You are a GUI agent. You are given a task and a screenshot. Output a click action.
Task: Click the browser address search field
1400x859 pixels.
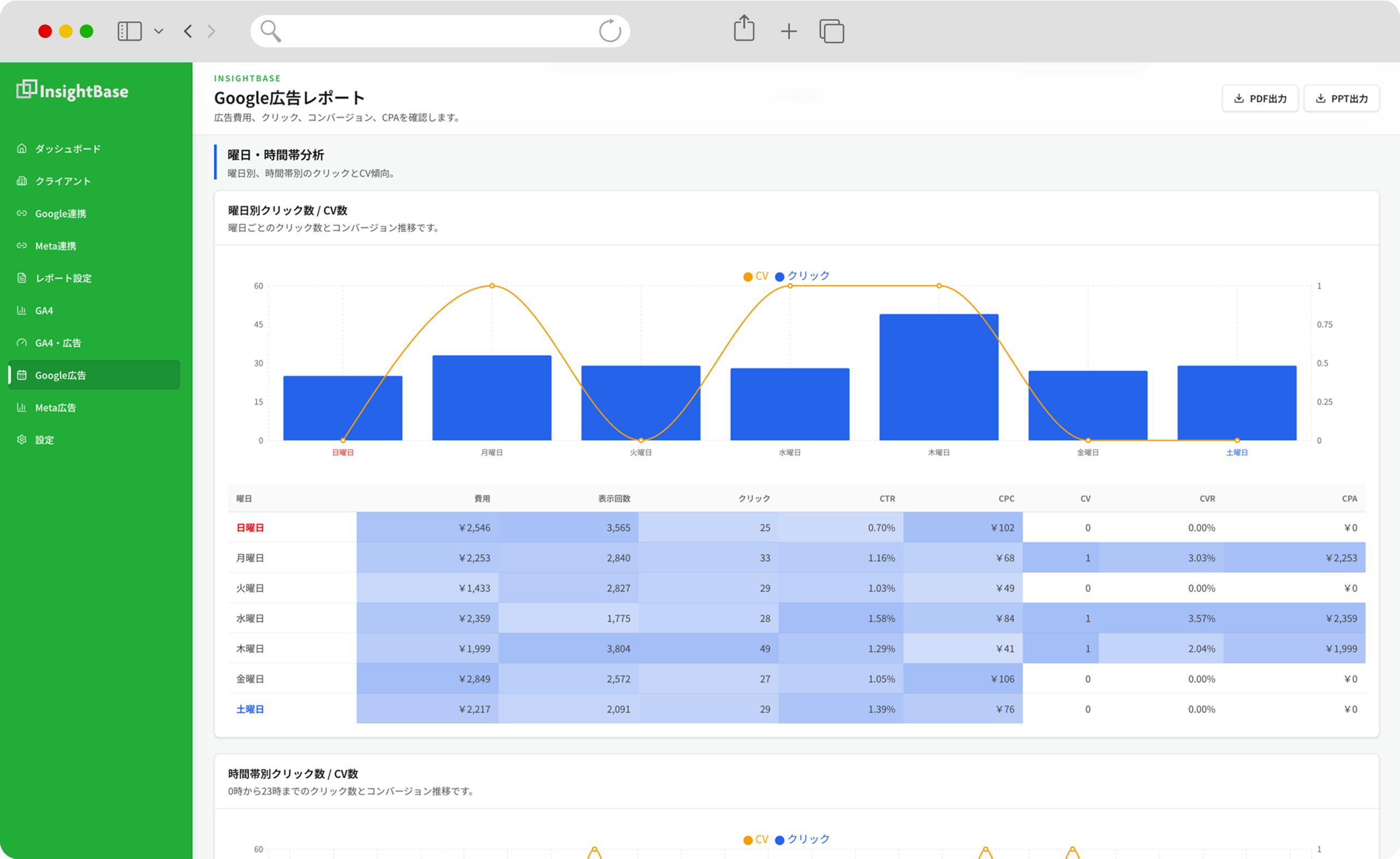pos(440,31)
